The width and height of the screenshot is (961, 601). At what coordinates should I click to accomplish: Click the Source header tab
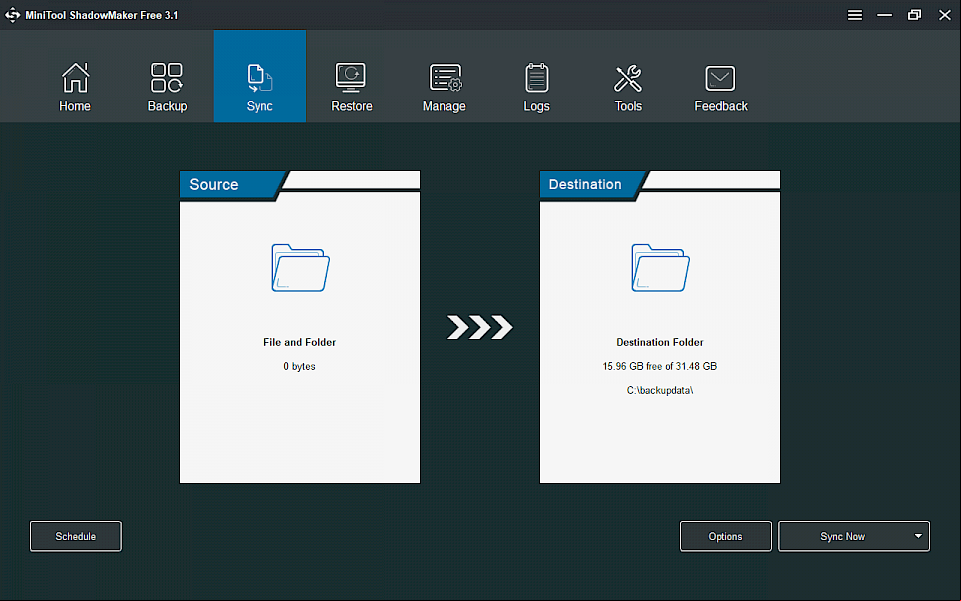[230, 184]
